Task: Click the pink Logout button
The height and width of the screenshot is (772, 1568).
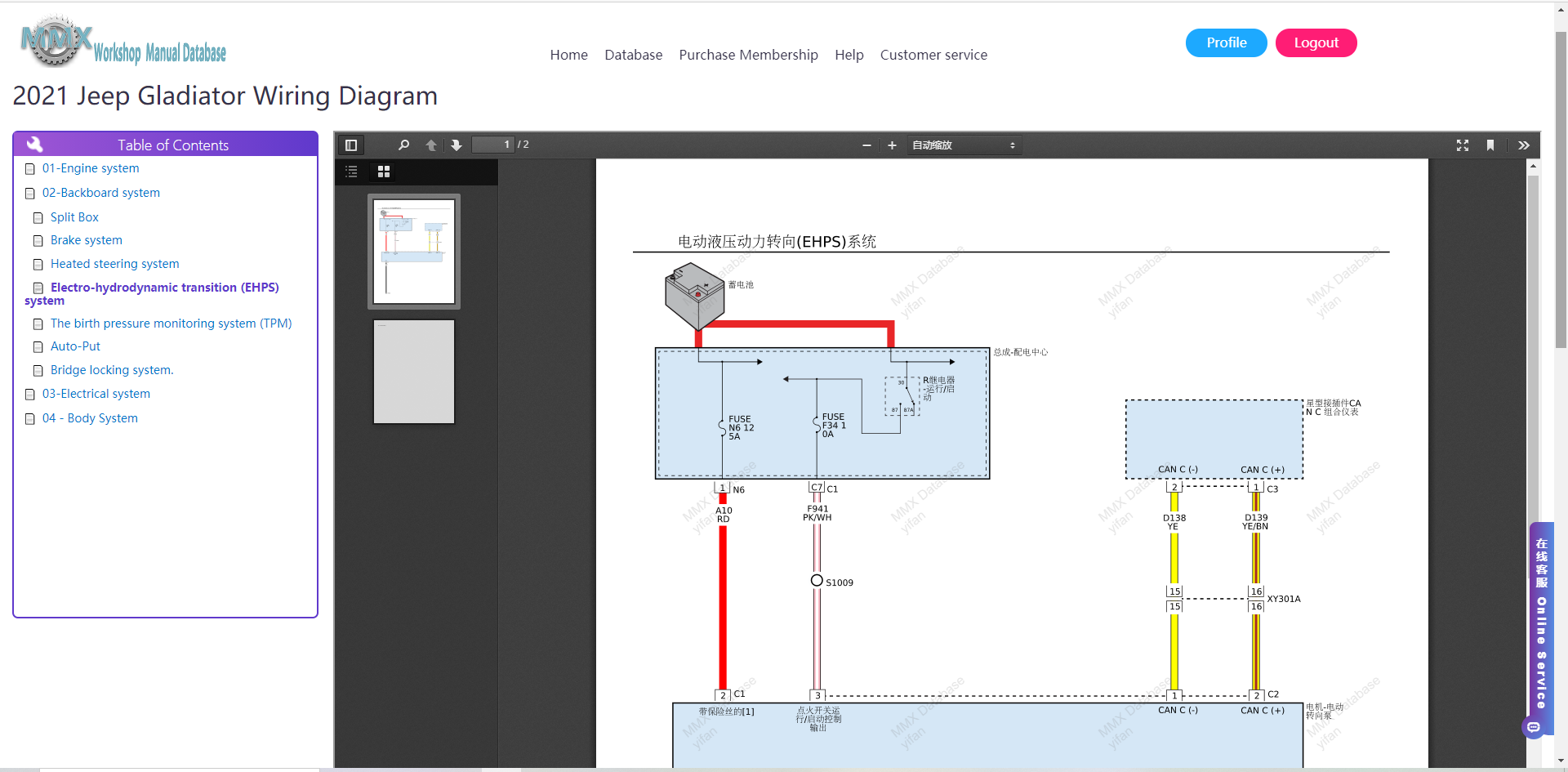Action: point(1316,42)
